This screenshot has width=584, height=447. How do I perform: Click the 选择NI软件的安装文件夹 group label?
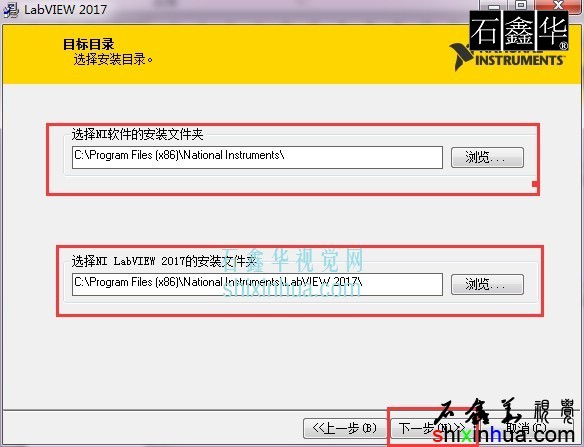pos(137,134)
